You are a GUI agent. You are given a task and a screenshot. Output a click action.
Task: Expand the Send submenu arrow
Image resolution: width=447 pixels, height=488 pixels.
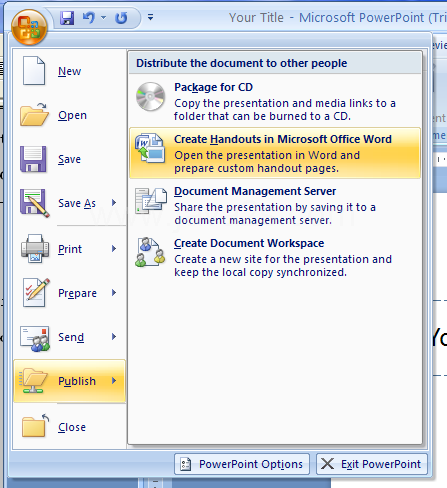tap(114, 337)
